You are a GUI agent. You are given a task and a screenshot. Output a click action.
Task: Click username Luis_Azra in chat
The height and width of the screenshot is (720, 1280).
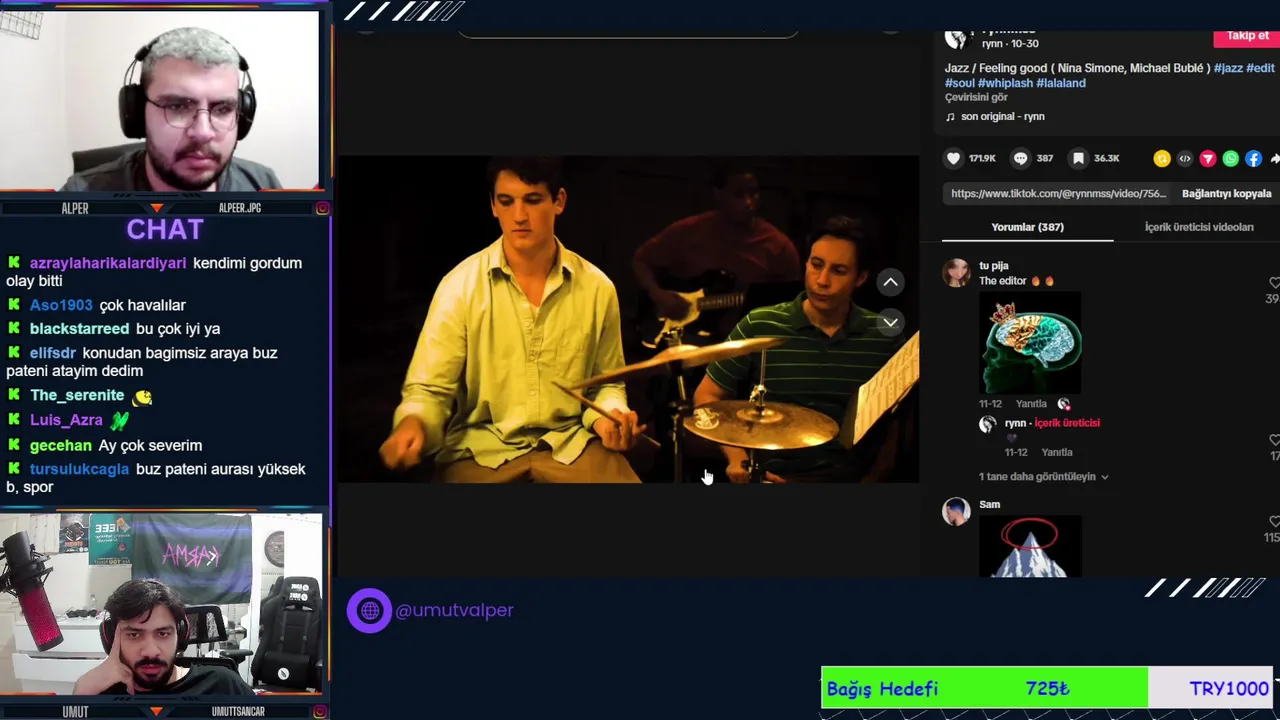(66, 420)
